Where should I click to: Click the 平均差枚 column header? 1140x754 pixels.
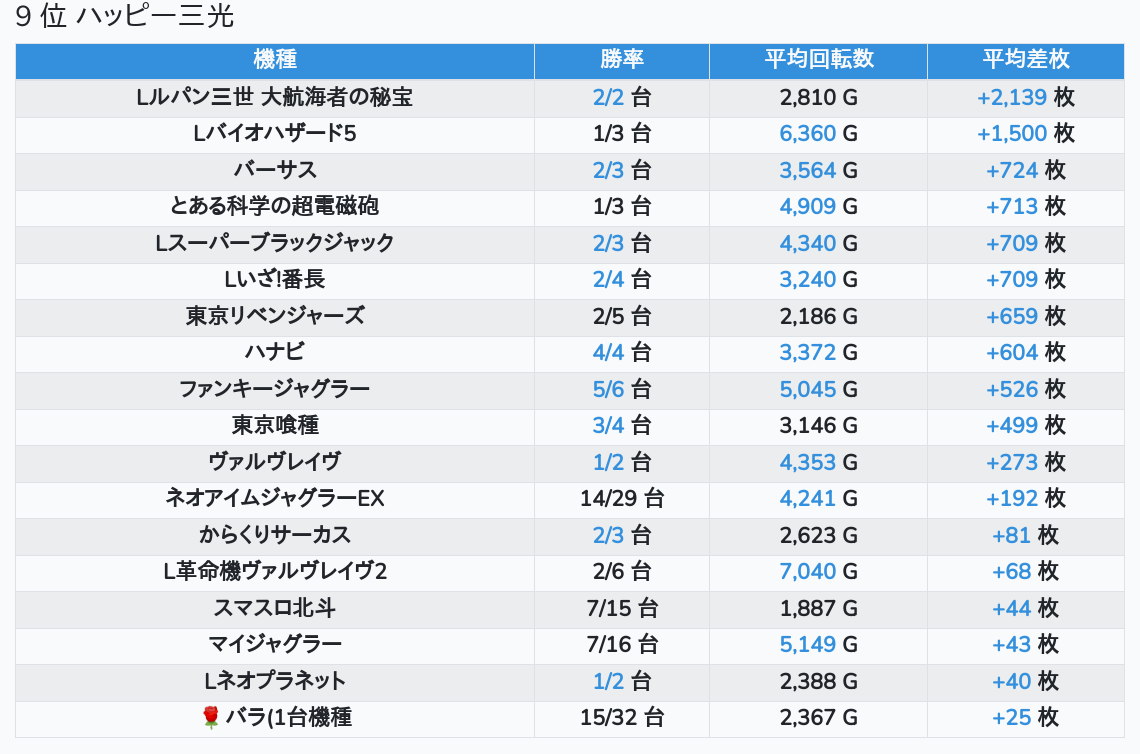pos(1025,60)
